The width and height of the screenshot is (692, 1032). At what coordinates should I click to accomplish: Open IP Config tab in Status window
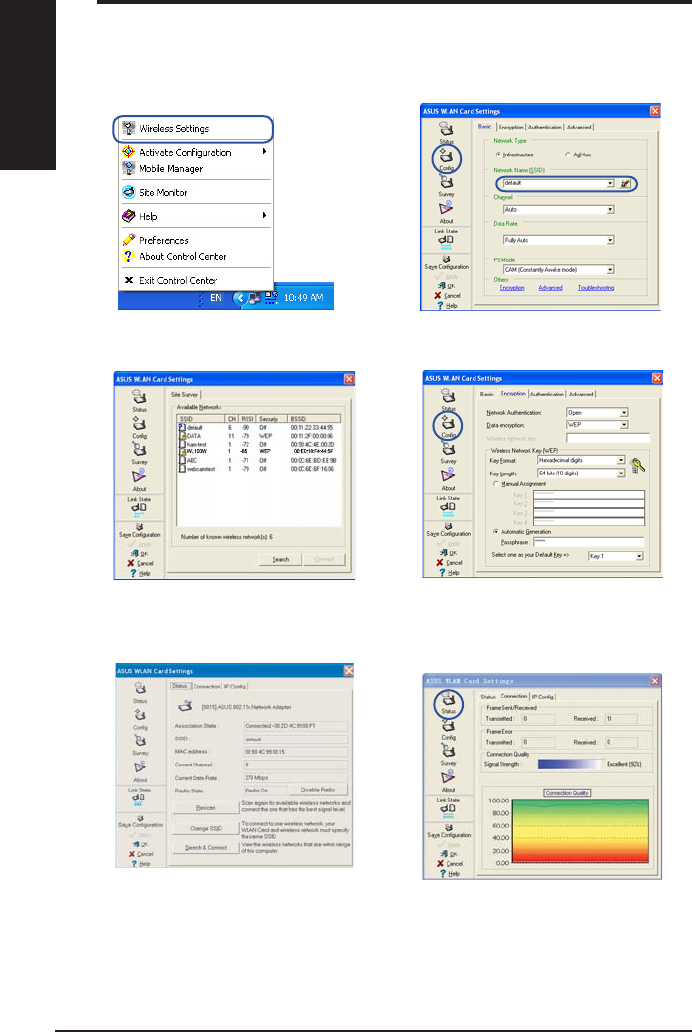pos(235,686)
